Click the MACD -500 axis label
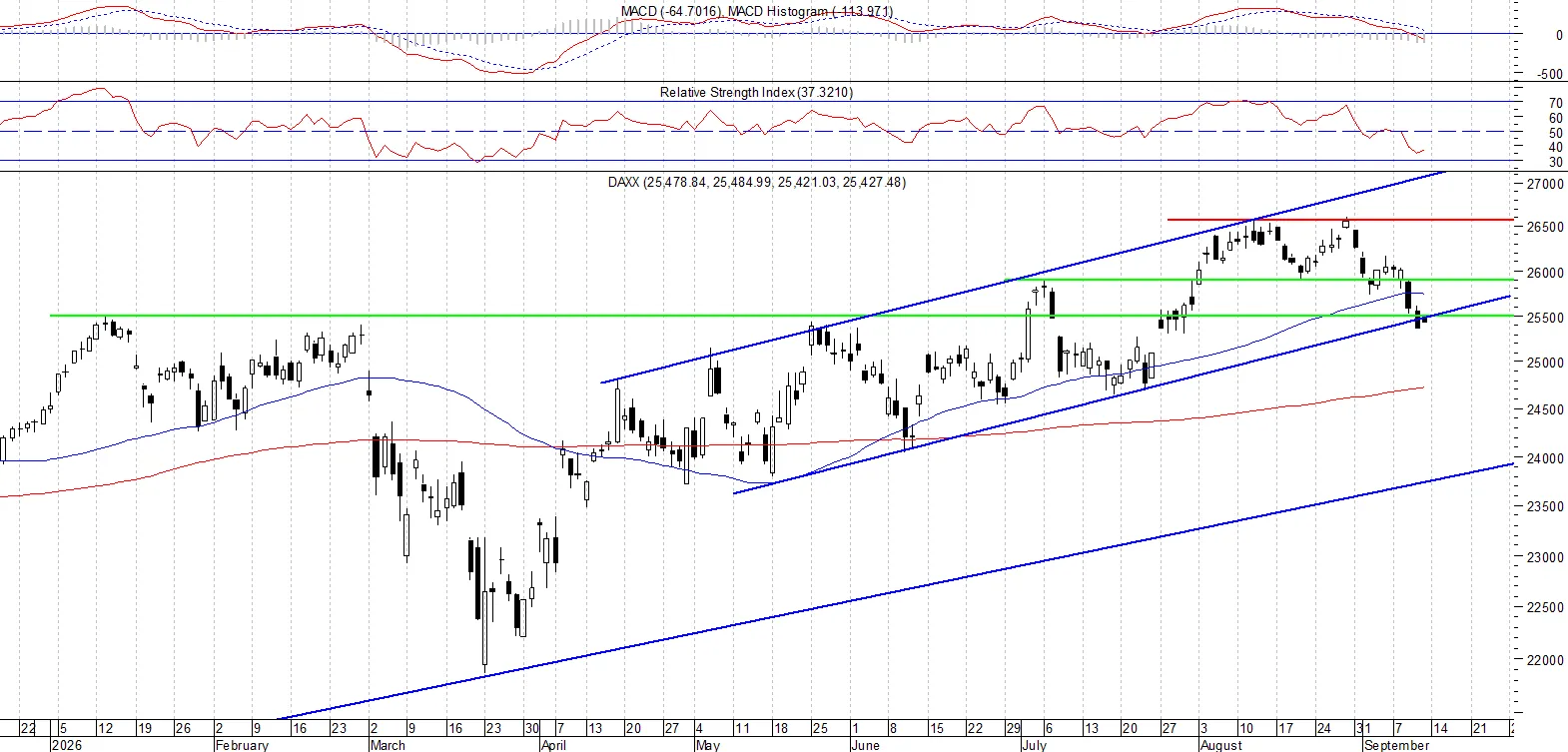The width and height of the screenshot is (1568, 752). [1550, 74]
